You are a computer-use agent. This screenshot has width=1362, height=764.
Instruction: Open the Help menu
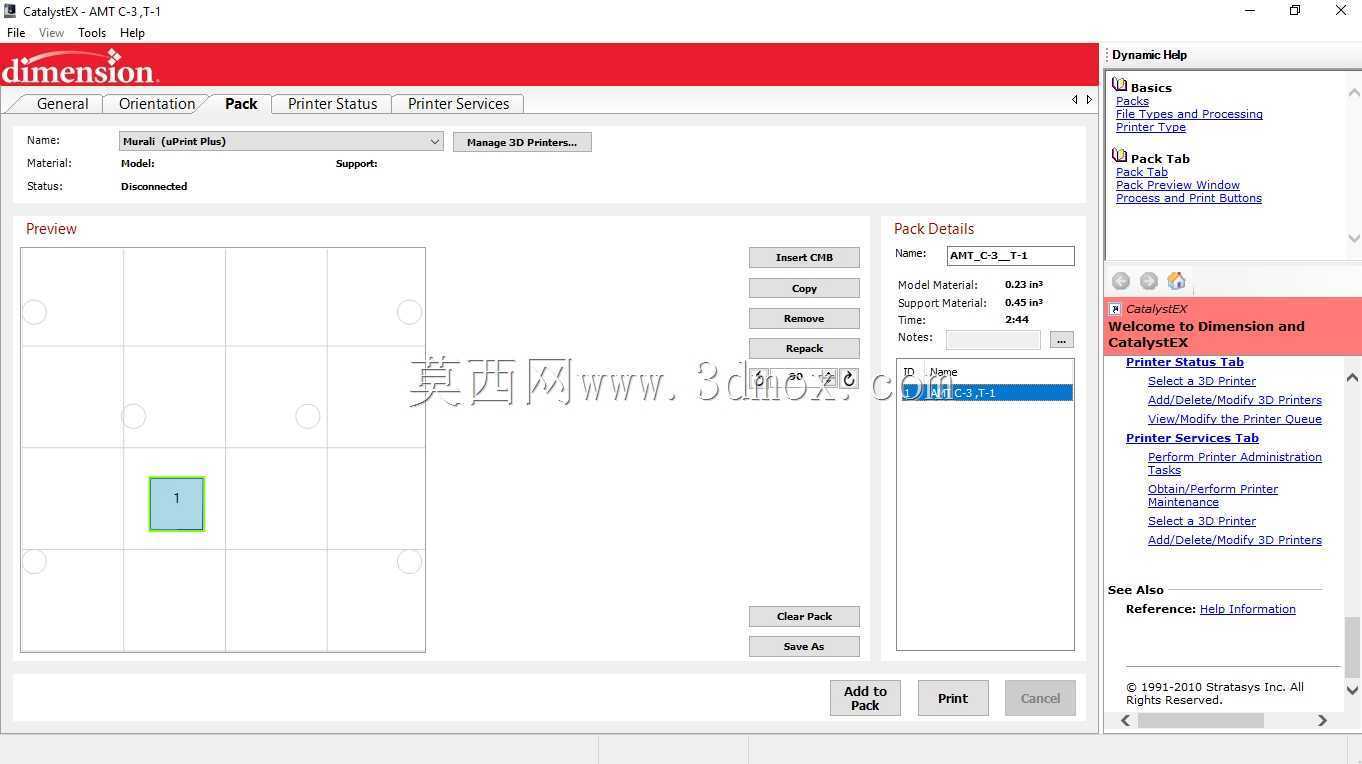point(132,33)
